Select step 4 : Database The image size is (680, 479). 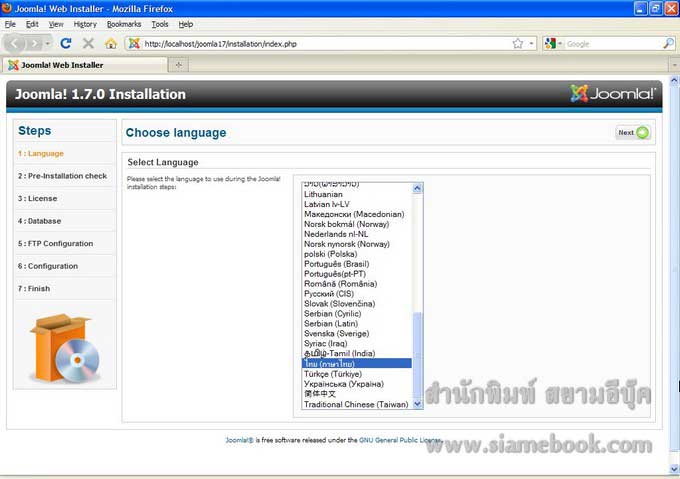tap(39, 221)
